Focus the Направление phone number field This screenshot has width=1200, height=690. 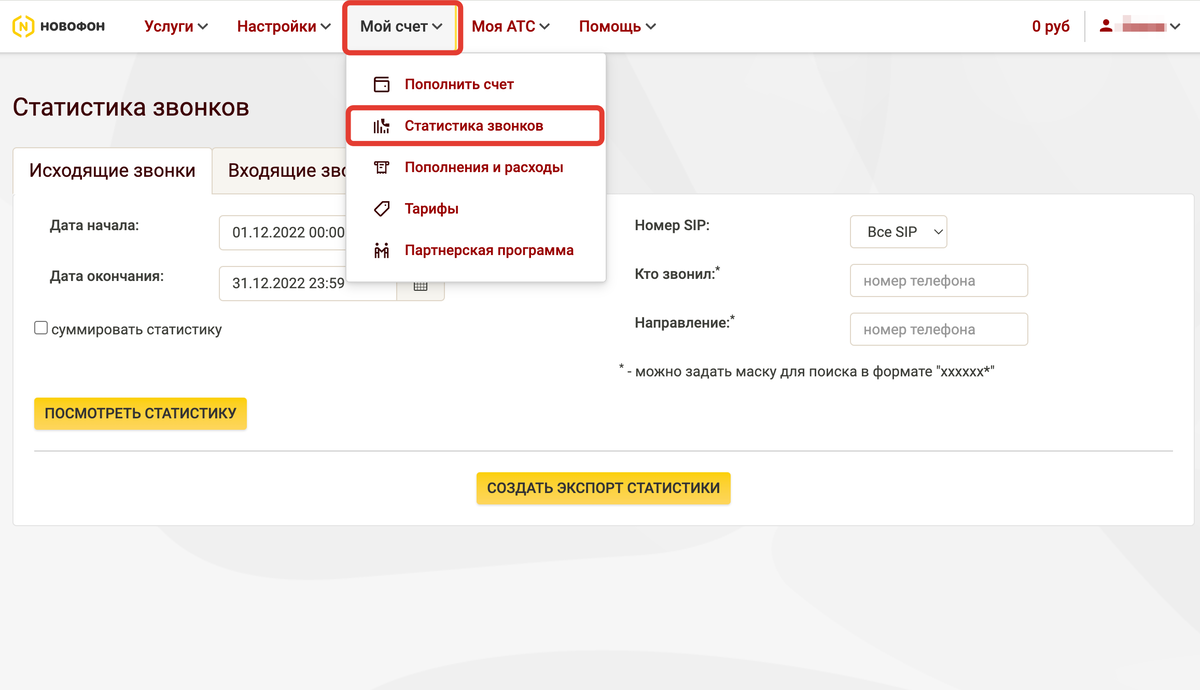pos(939,329)
